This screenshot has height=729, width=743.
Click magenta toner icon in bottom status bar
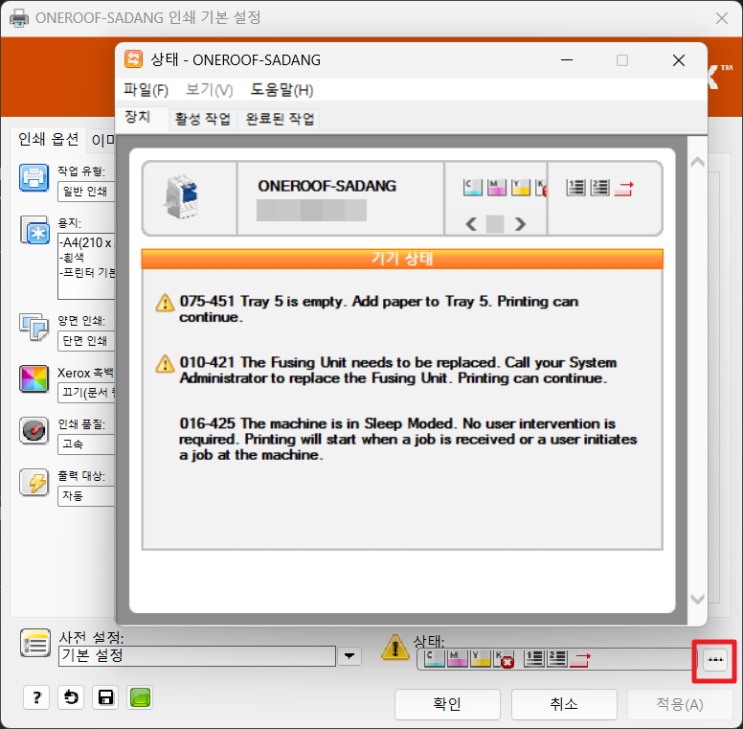click(x=457, y=658)
